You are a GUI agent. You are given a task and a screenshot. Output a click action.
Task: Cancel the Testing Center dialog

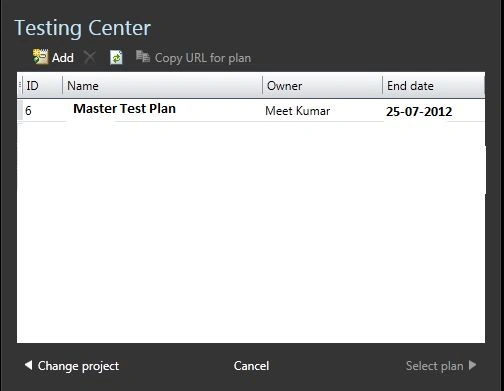click(x=251, y=366)
